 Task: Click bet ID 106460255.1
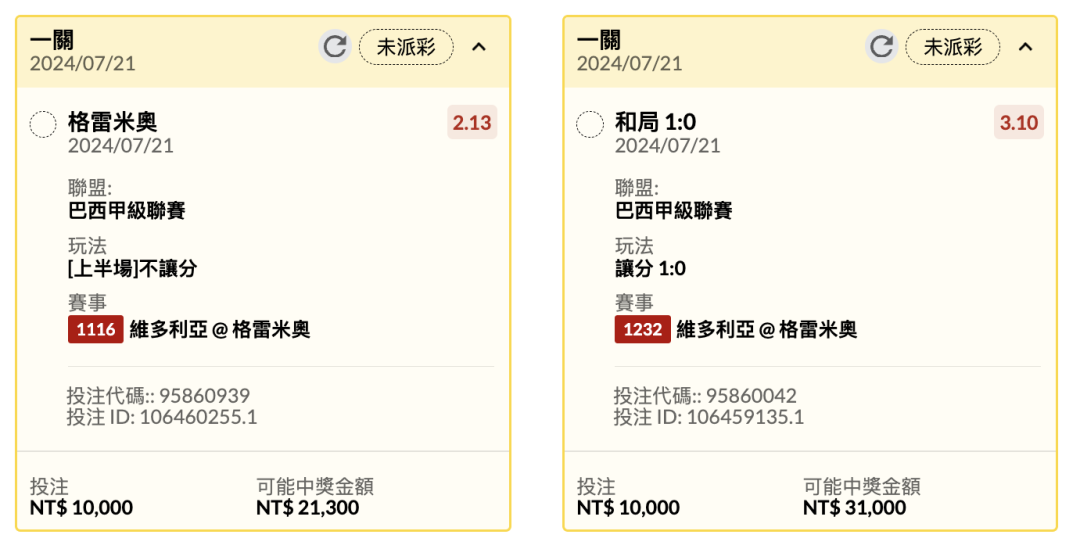(x=198, y=417)
